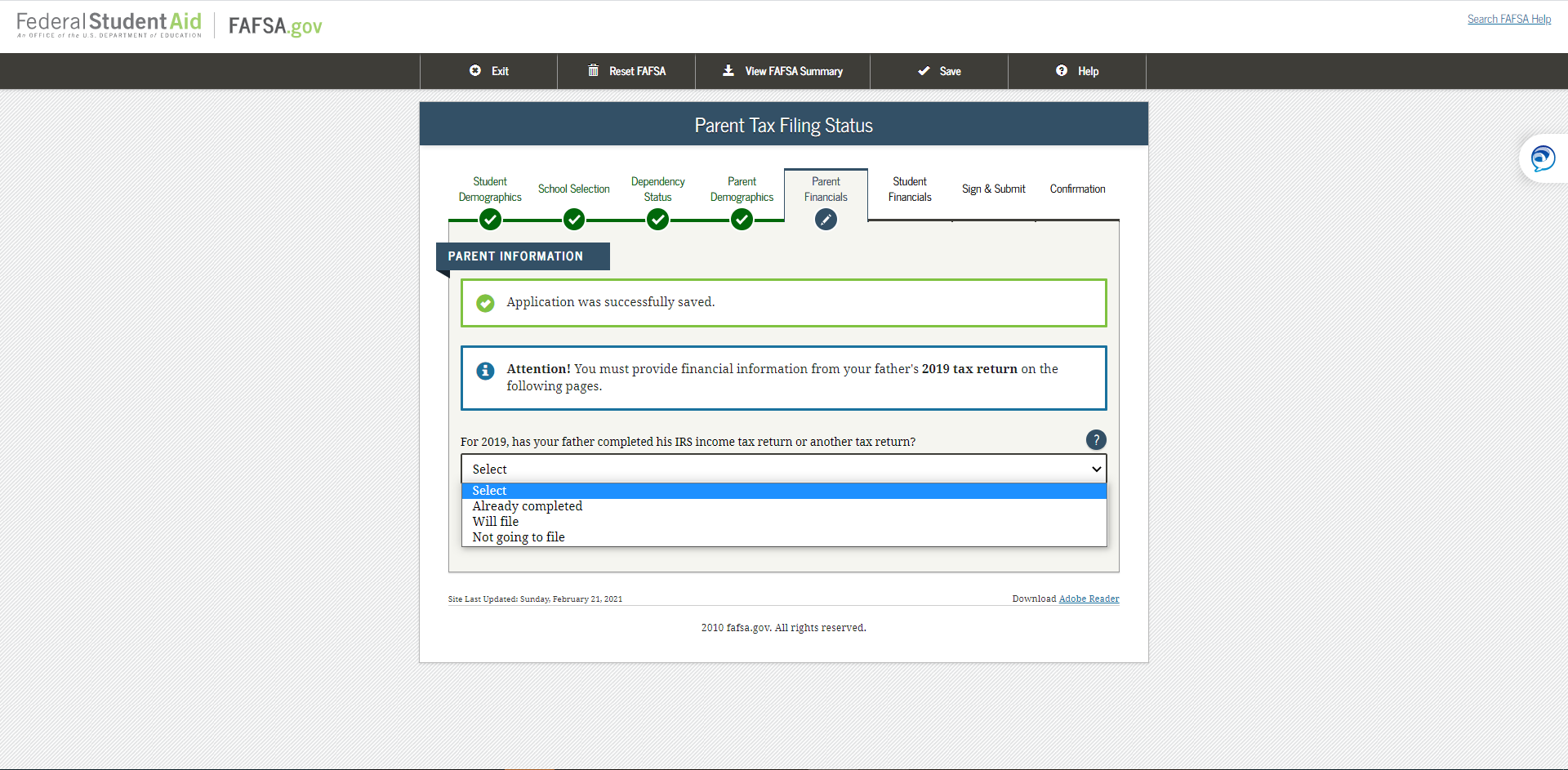Click the Parent Demographics completed checkmark
The image size is (1568, 770).
click(742, 219)
